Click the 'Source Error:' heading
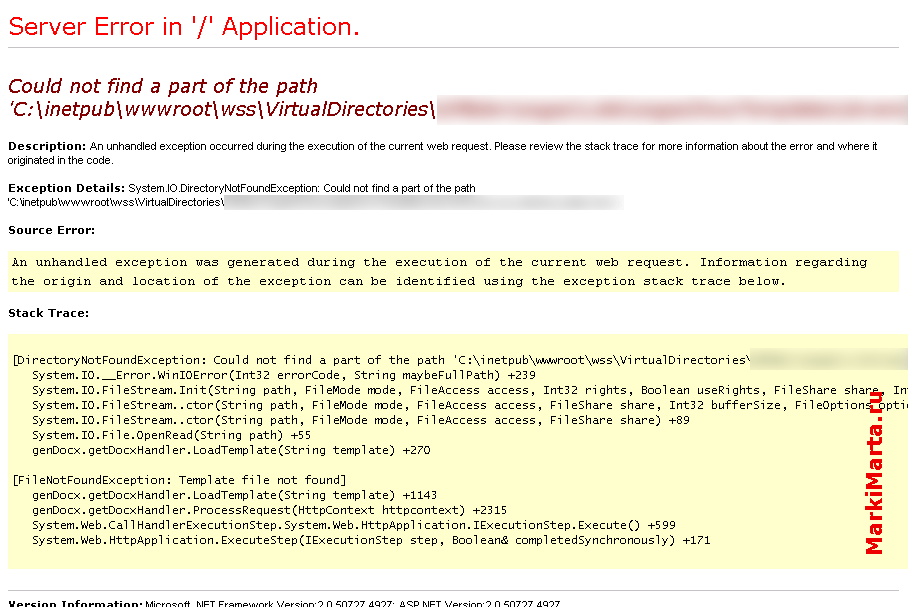The width and height of the screenshot is (908, 607). (52, 230)
